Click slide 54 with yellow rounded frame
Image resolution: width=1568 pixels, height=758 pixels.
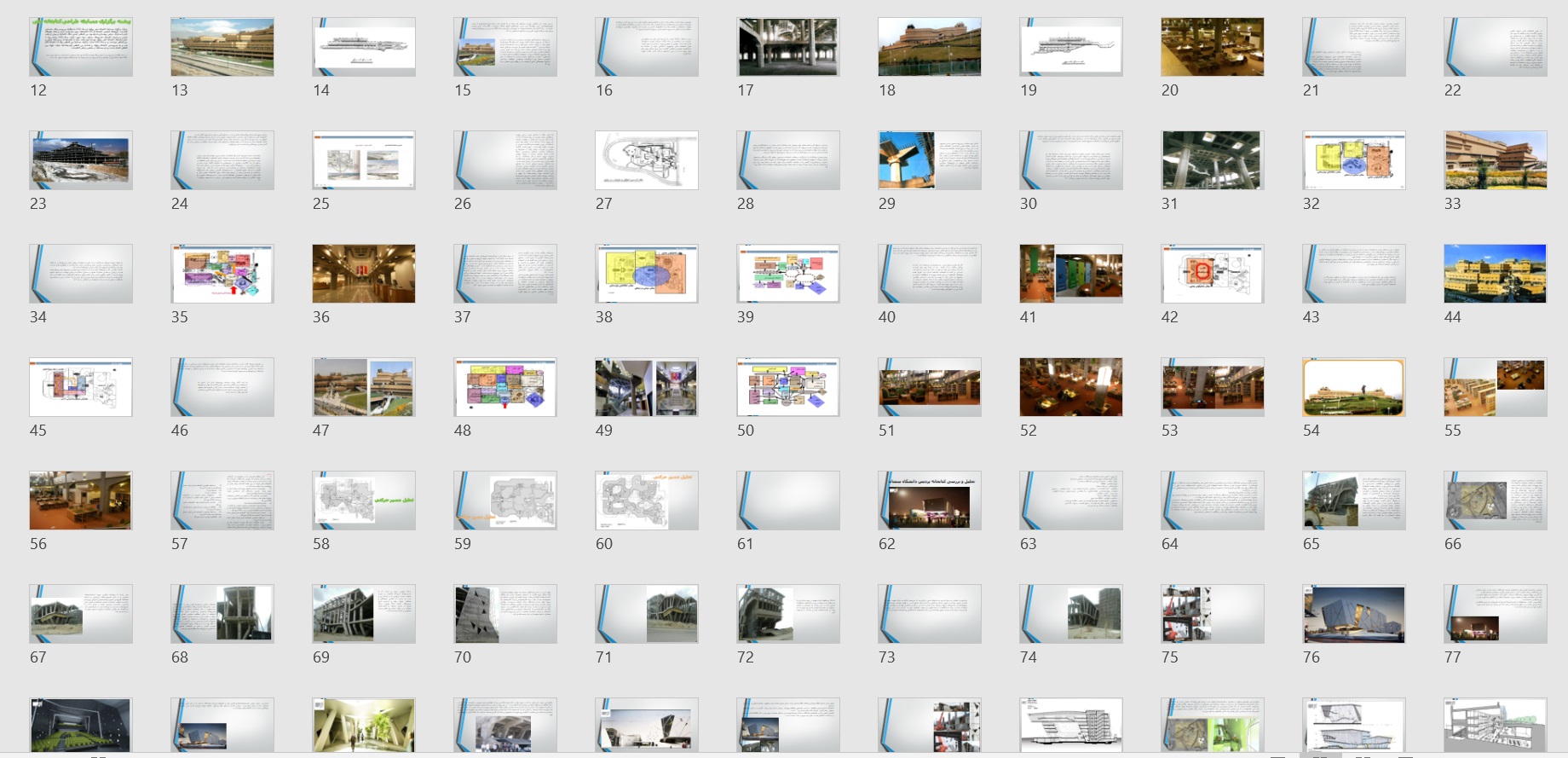pyautogui.click(x=1353, y=387)
